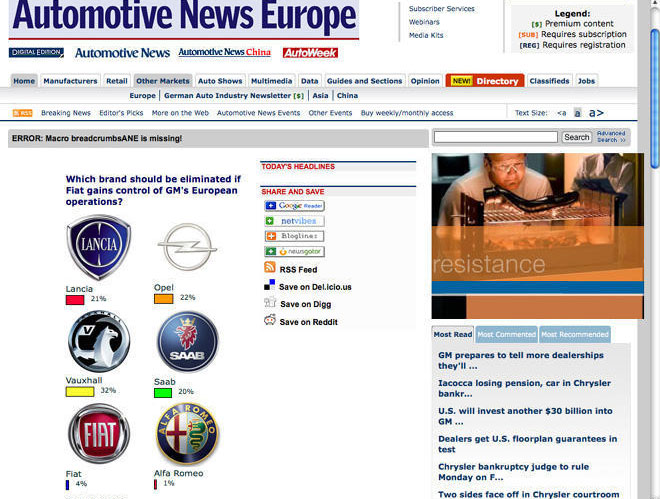Click the Reddit alien icon
Image resolution: width=660 pixels, height=499 pixels.
click(x=270, y=320)
